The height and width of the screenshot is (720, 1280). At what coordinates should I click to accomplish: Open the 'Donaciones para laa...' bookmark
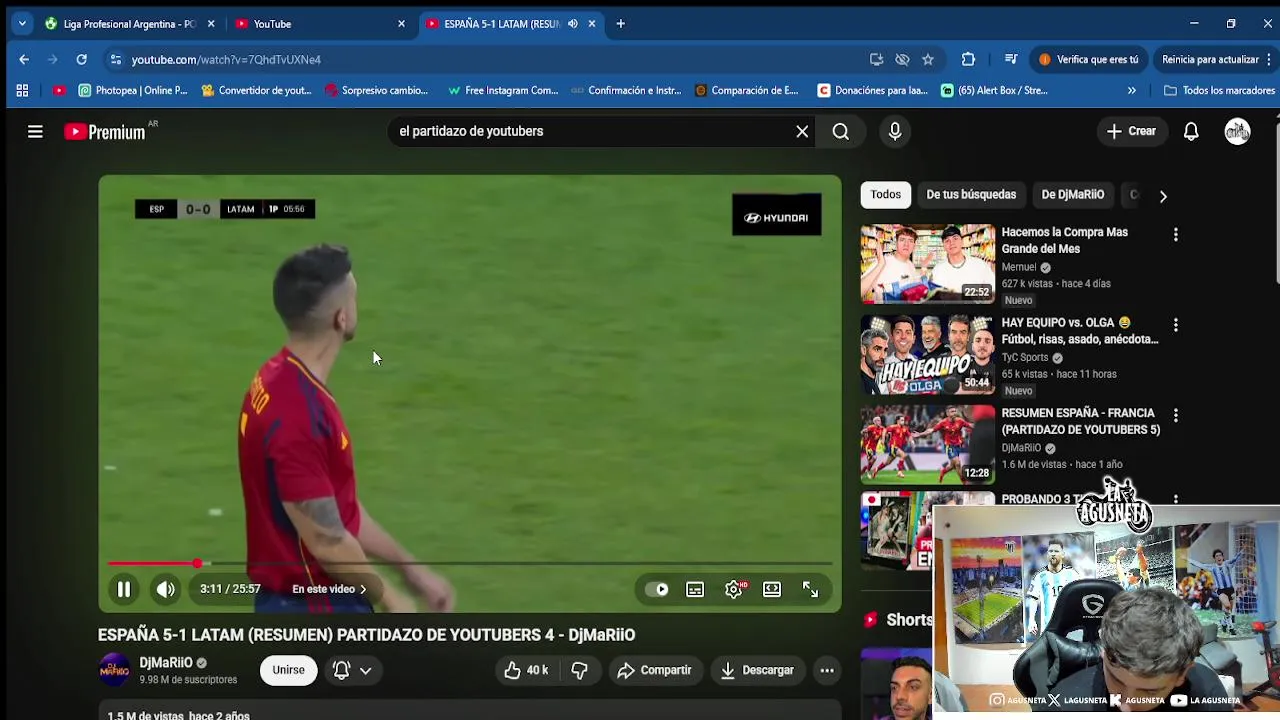click(872, 90)
